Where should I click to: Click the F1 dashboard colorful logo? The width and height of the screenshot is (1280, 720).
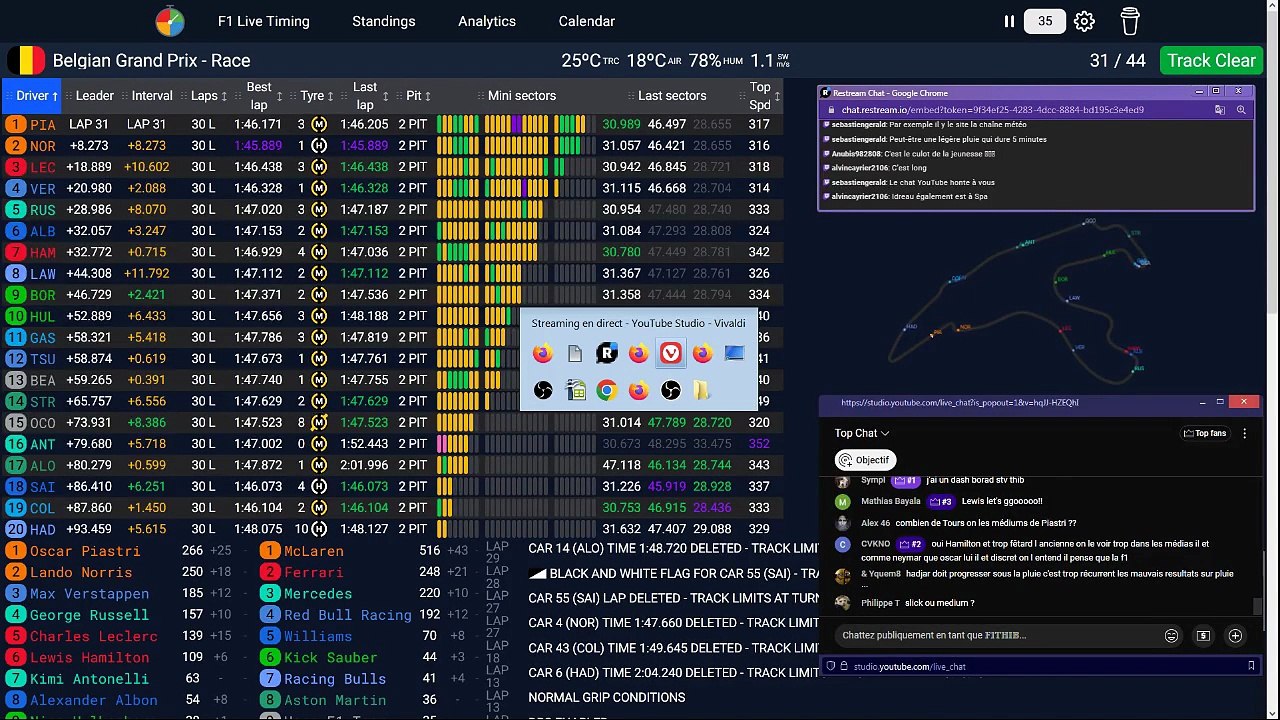click(x=170, y=21)
